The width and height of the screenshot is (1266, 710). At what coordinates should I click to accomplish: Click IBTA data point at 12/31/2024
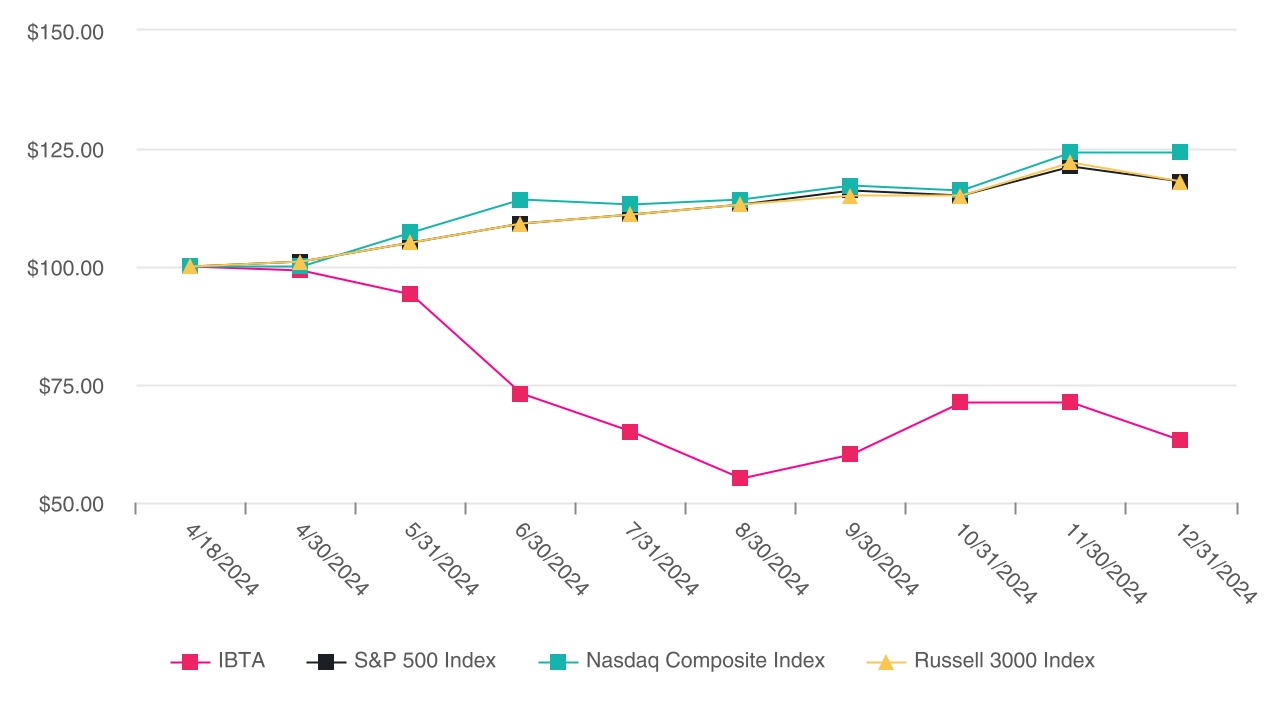tap(1180, 440)
